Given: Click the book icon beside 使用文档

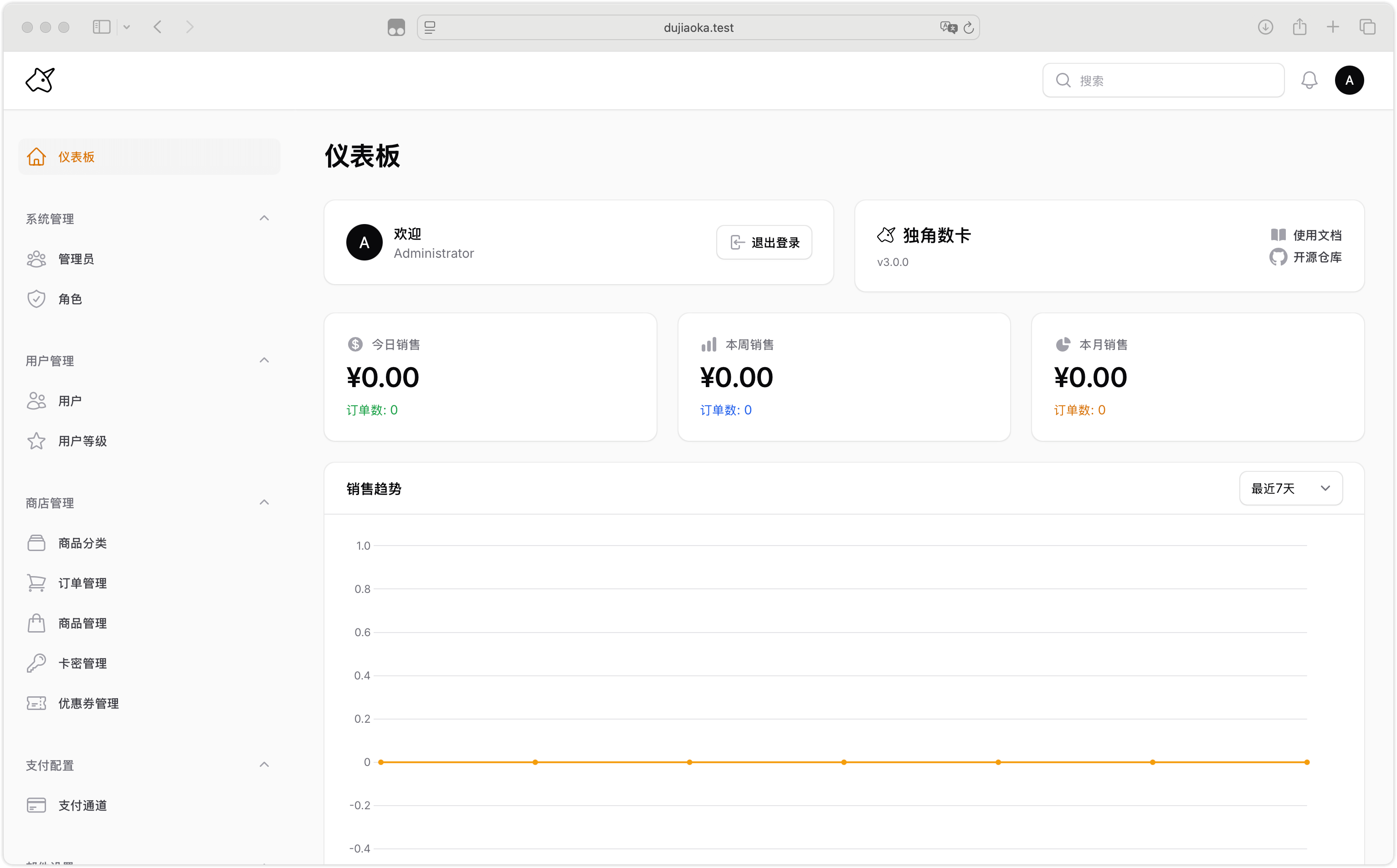Looking at the screenshot, I should 1278,235.
